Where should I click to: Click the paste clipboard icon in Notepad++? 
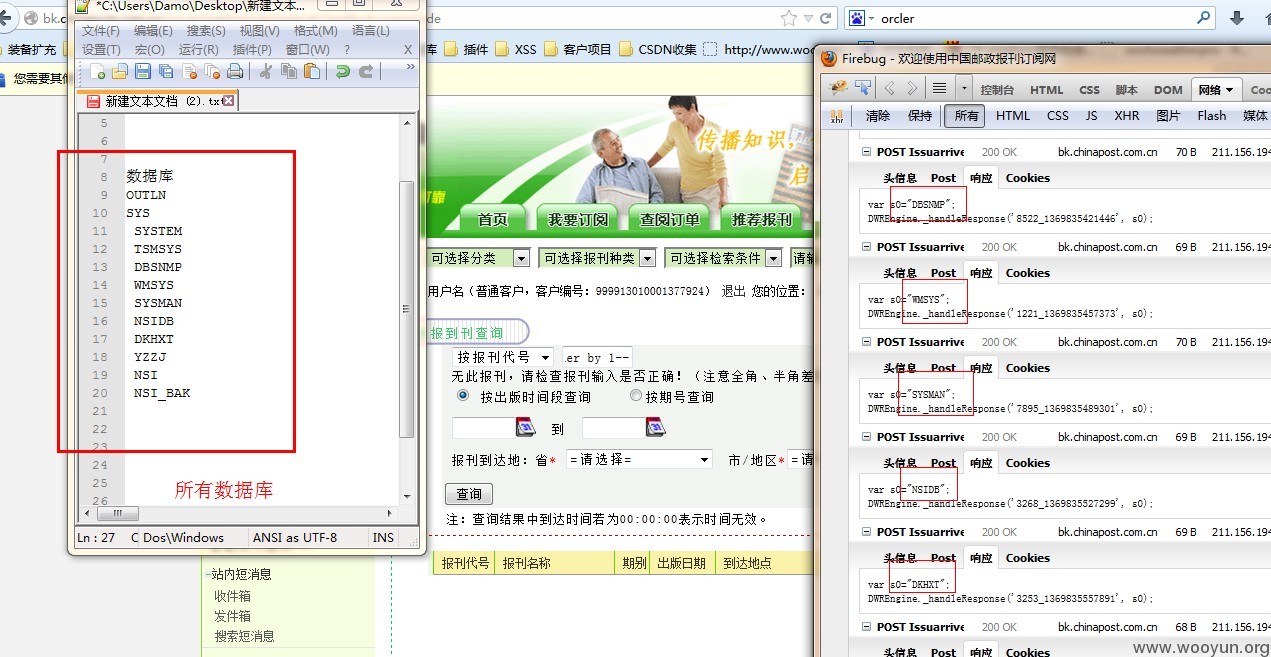click(312, 71)
